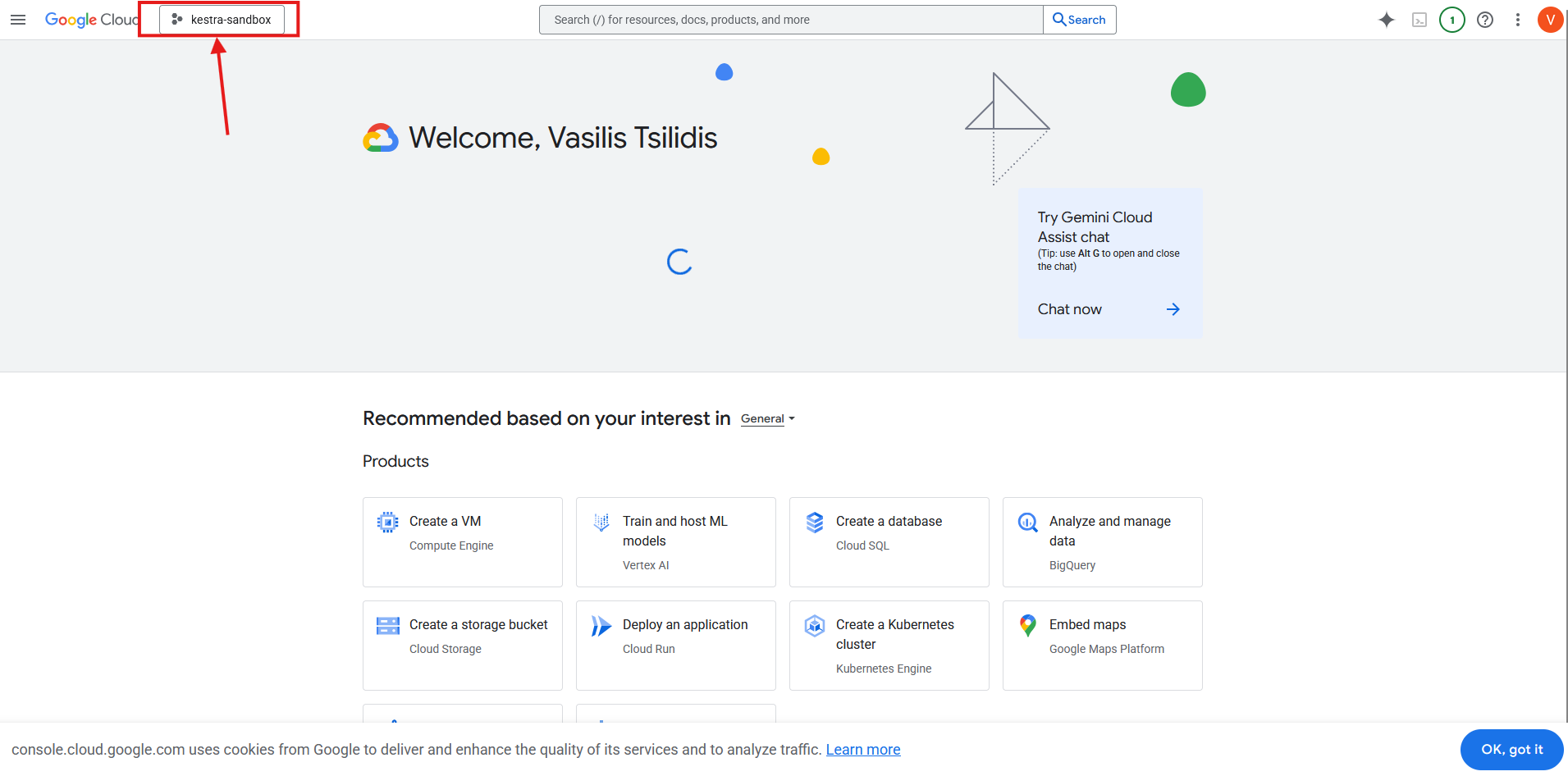Click Chat now for Gemini Cloud Assist
Viewport: 1568px width, 776px height.
(1109, 309)
